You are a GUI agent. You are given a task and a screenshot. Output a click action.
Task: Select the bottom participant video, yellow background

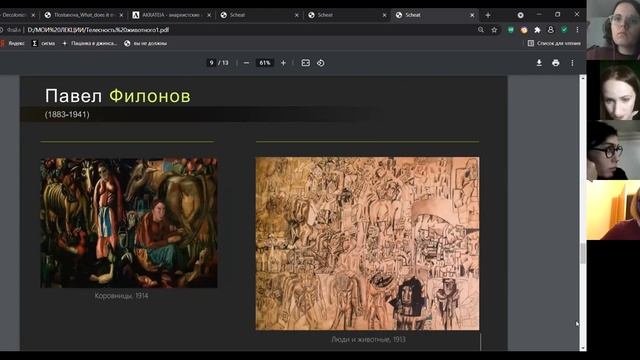[x=613, y=210]
